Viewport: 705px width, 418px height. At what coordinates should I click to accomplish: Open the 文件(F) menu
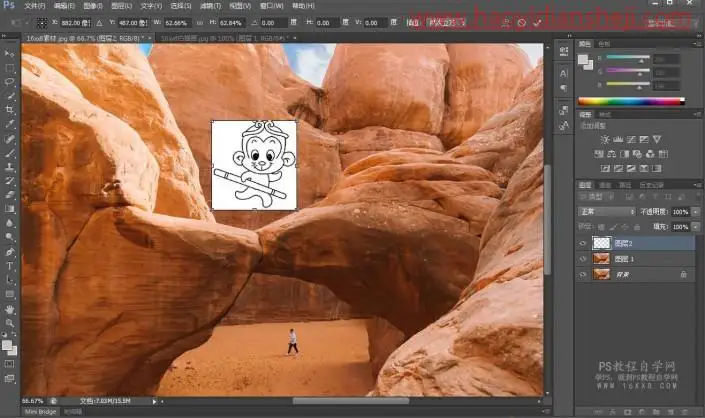pos(35,6)
